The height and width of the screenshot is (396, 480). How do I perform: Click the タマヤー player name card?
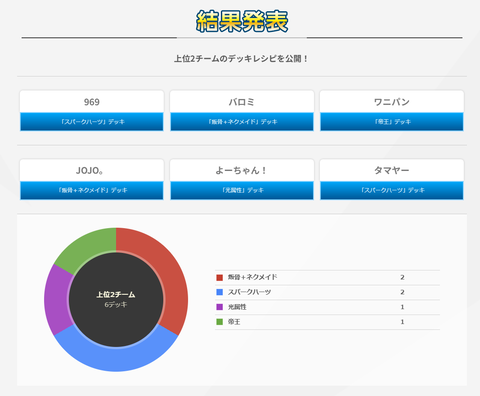pyautogui.click(x=392, y=170)
